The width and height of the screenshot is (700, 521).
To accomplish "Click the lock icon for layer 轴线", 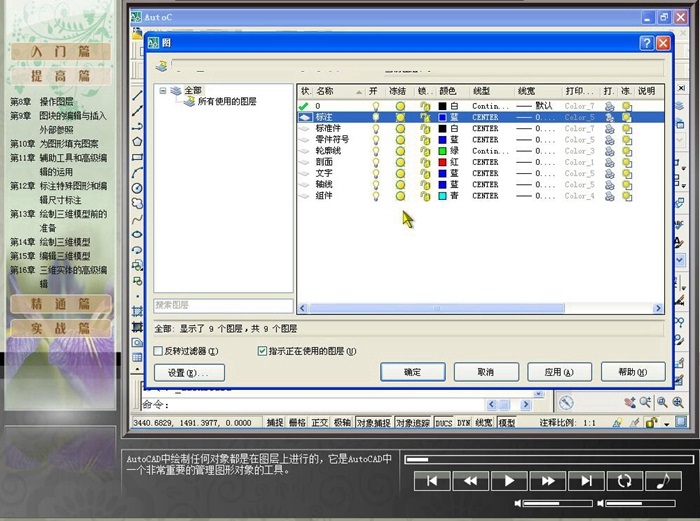I will [x=425, y=185].
